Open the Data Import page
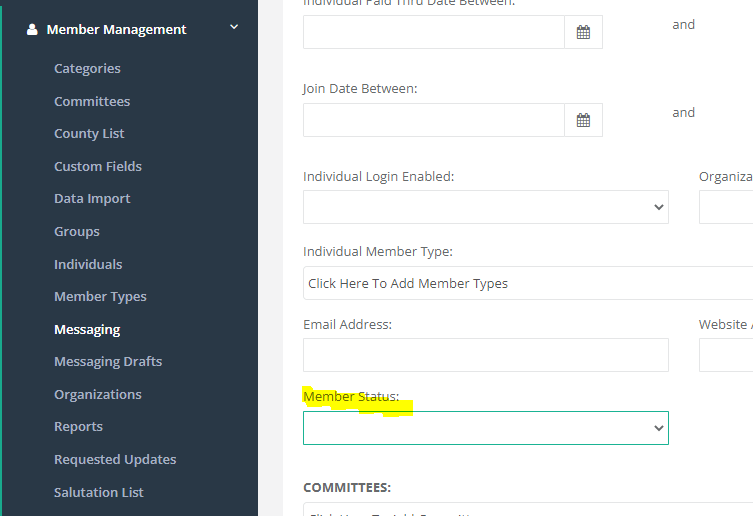The width and height of the screenshot is (753, 516). click(92, 199)
